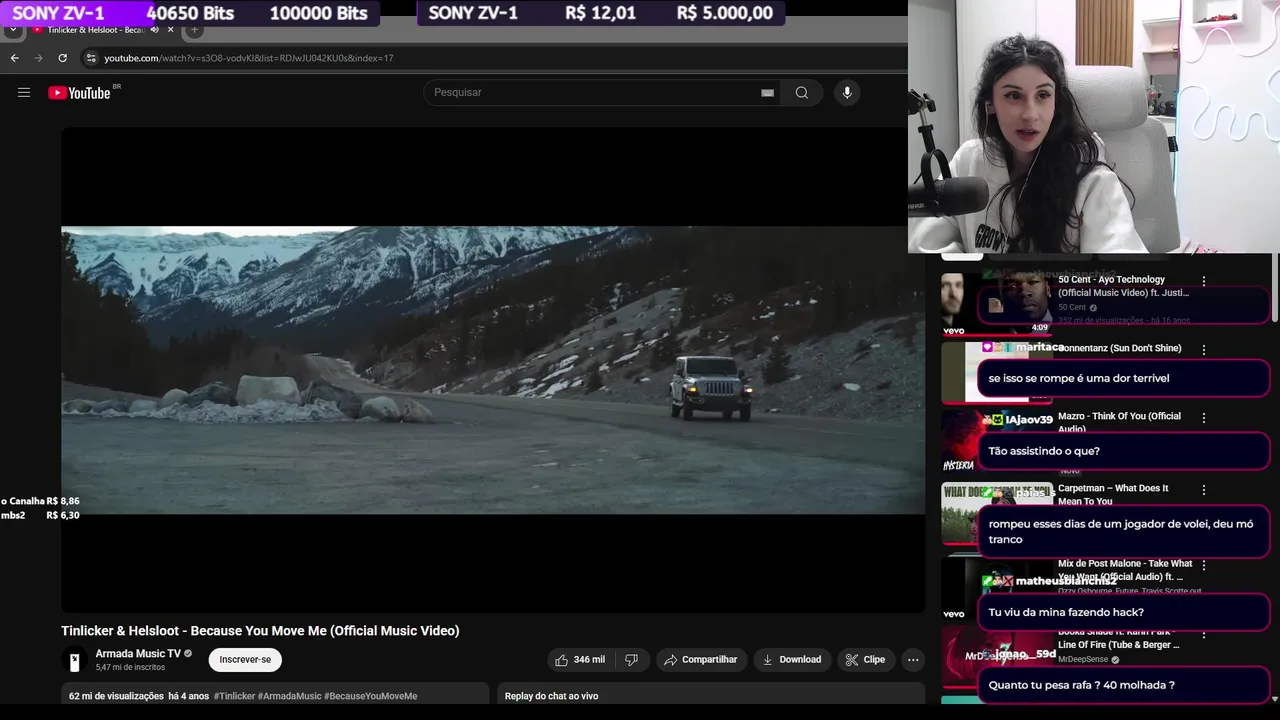Open options menu for Post Malone mix

pyautogui.click(x=1204, y=566)
